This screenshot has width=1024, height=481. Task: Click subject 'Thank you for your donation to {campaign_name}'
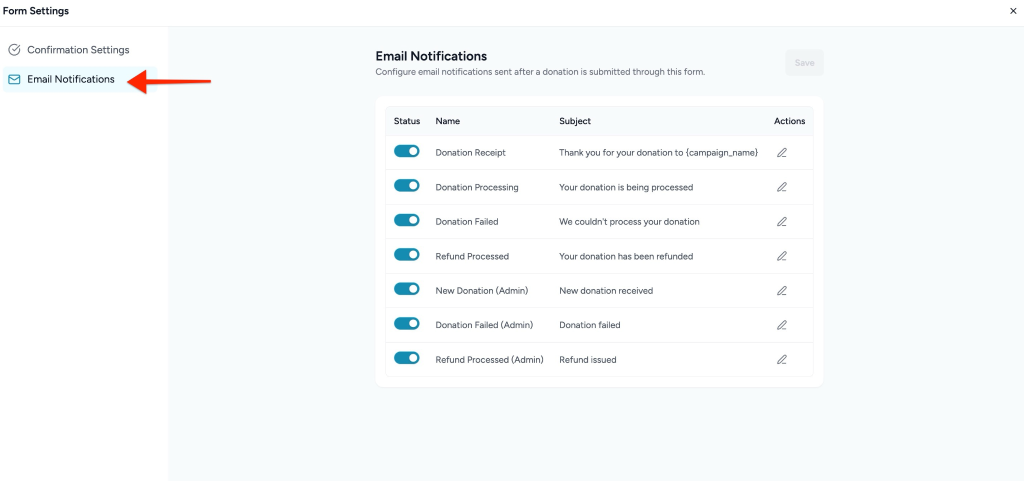[x=658, y=153]
